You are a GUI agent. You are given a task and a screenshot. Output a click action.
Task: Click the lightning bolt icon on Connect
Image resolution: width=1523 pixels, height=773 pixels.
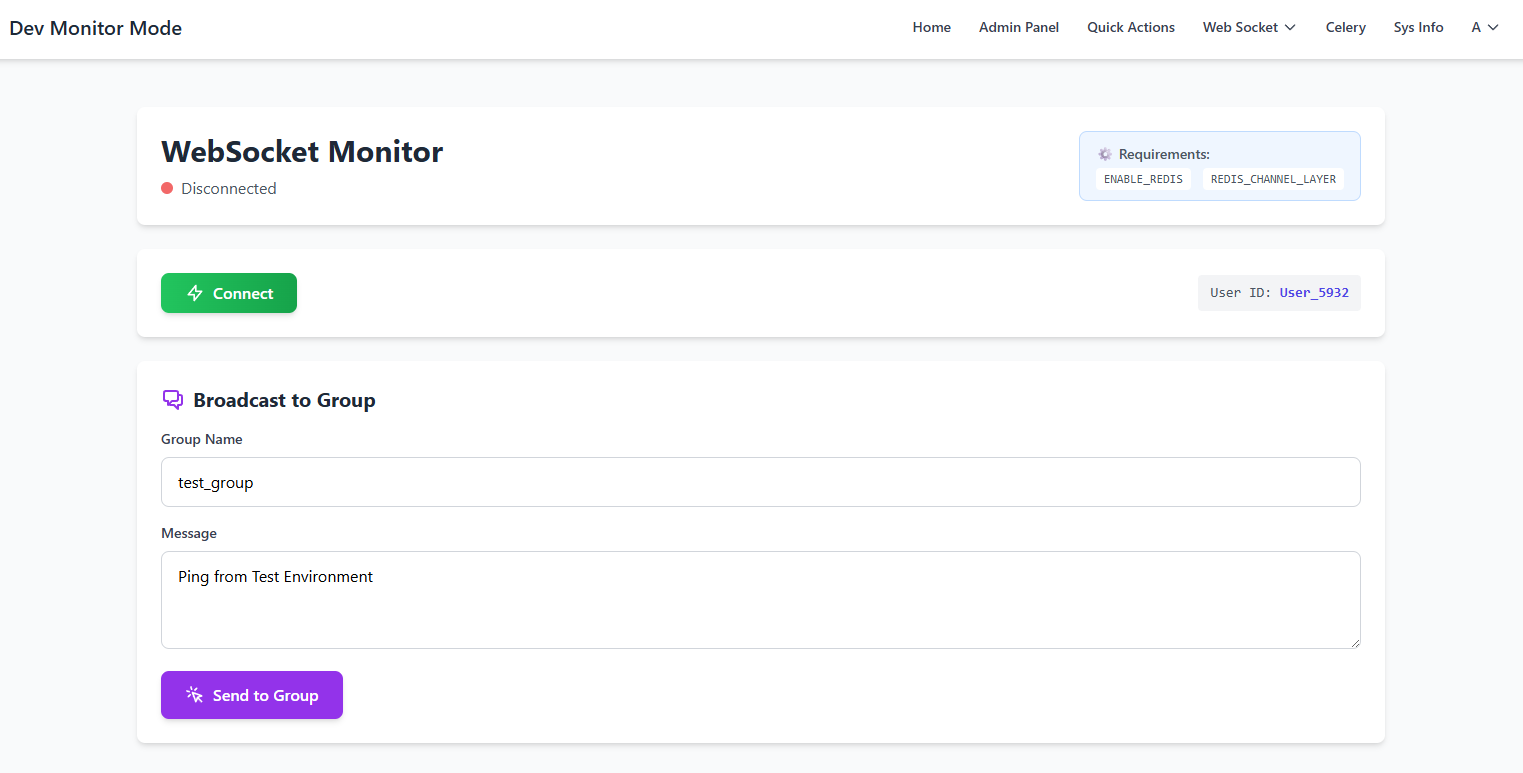point(195,293)
